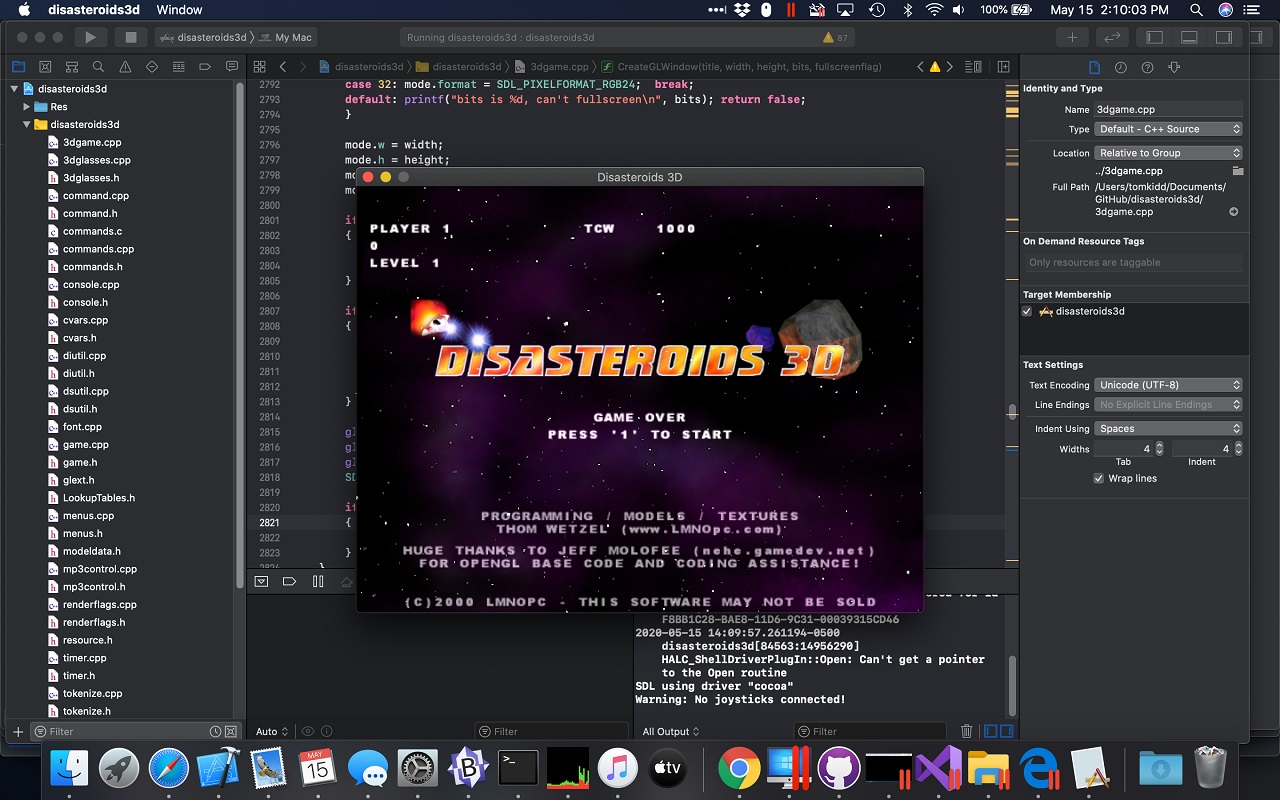
Task: Add an editor on the right
Action: (x=1003, y=67)
